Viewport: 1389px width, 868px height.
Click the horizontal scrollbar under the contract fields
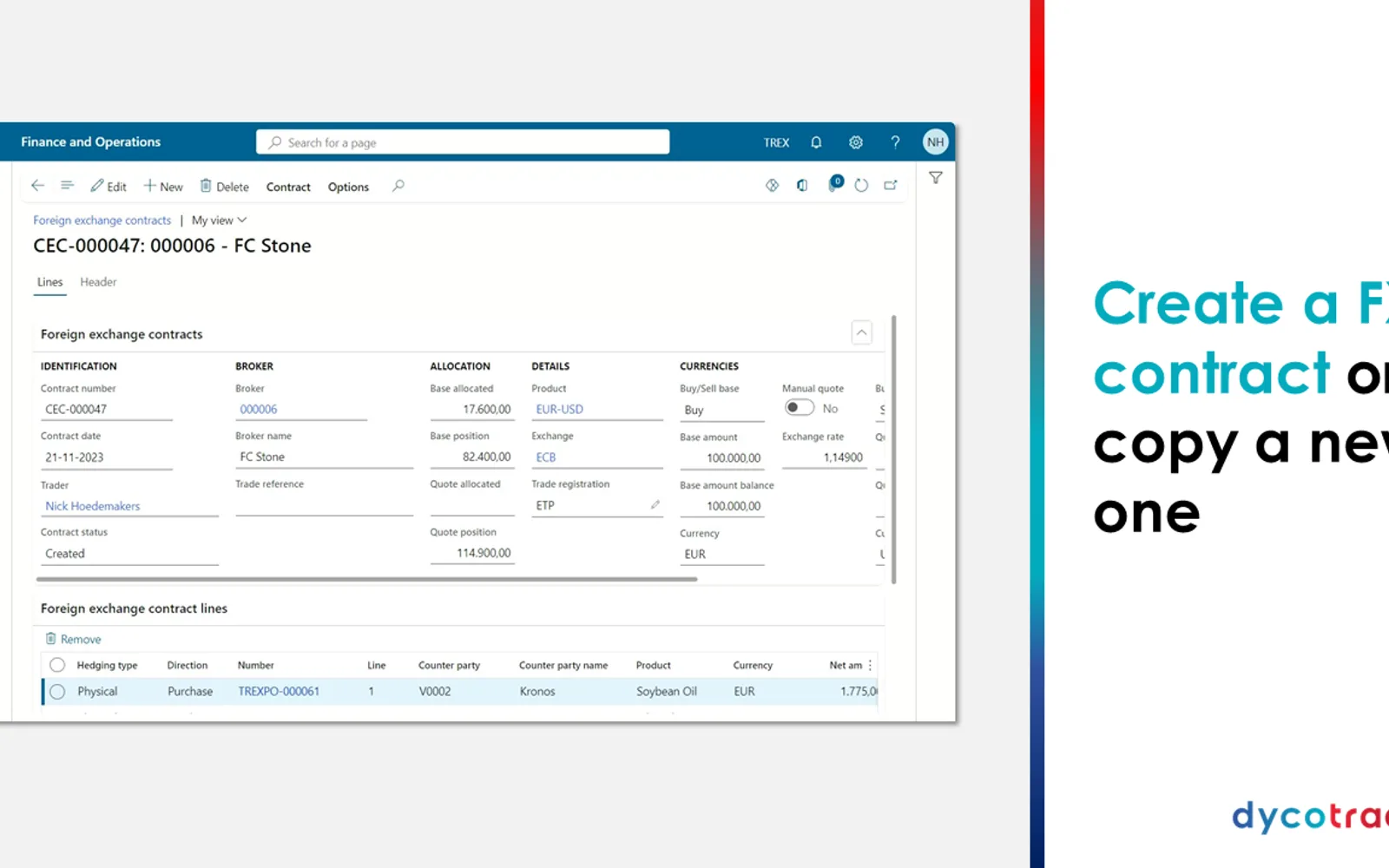pyautogui.click(x=366, y=579)
